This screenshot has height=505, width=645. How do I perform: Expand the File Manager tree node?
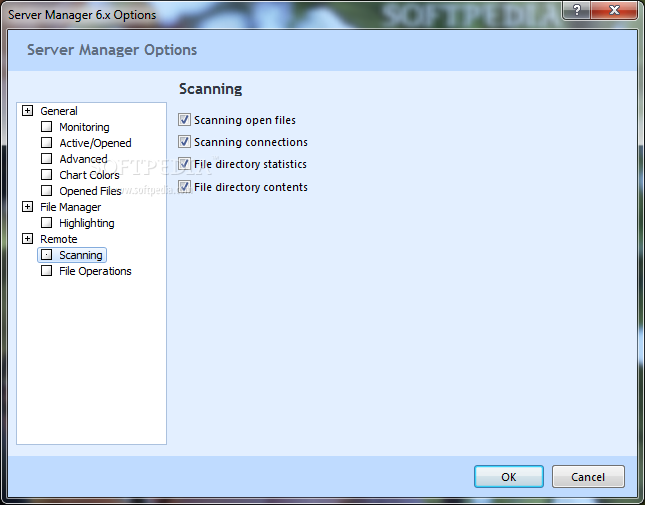pos(28,206)
